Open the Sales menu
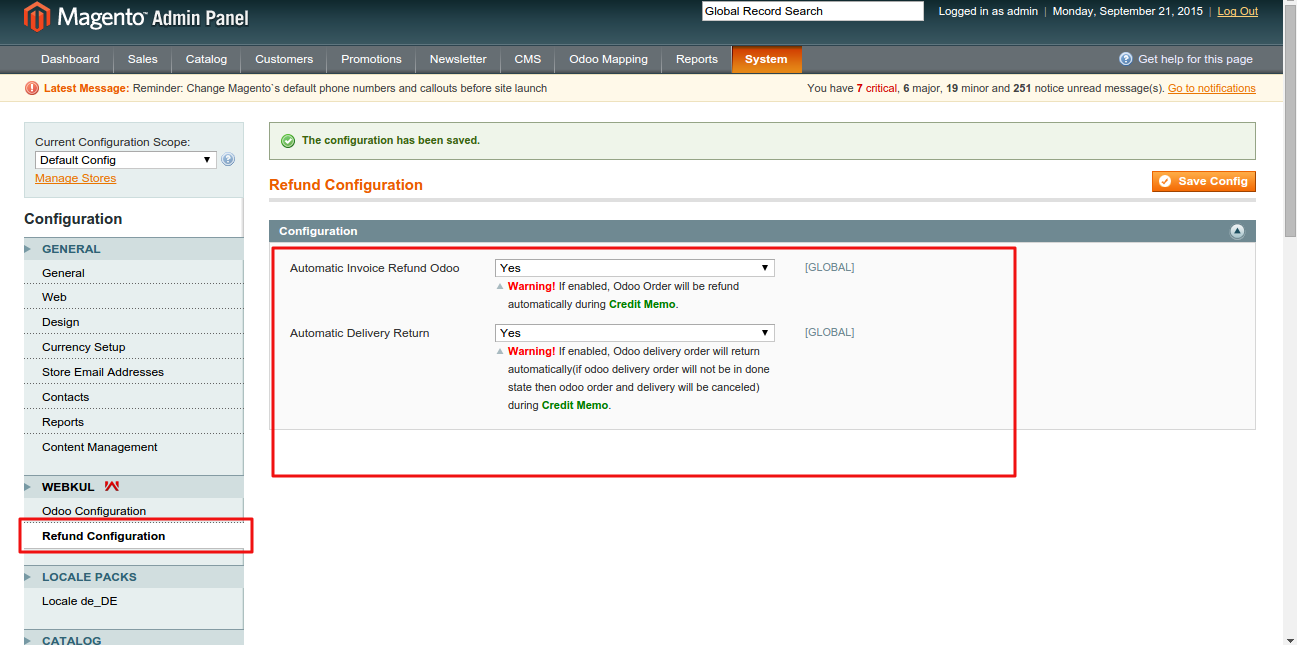This screenshot has width=1297, height=645. [x=143, y=59]
